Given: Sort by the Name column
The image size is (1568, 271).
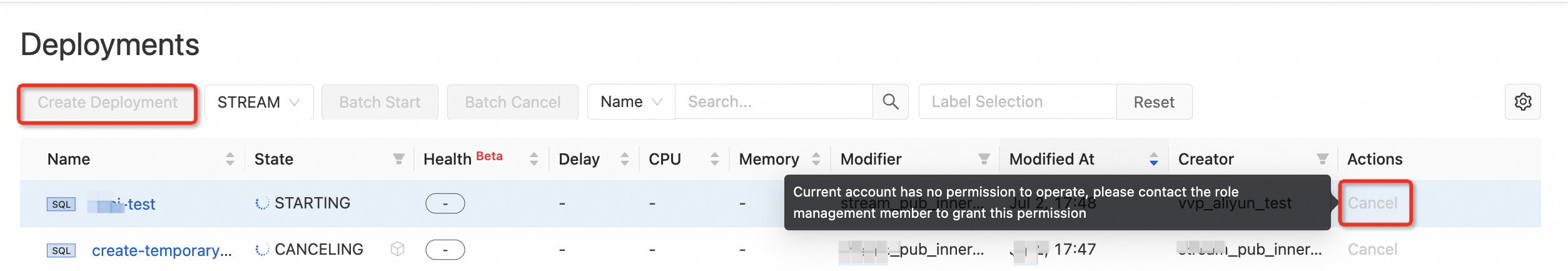Looking at the screenshot, I should tap(230, 160).
